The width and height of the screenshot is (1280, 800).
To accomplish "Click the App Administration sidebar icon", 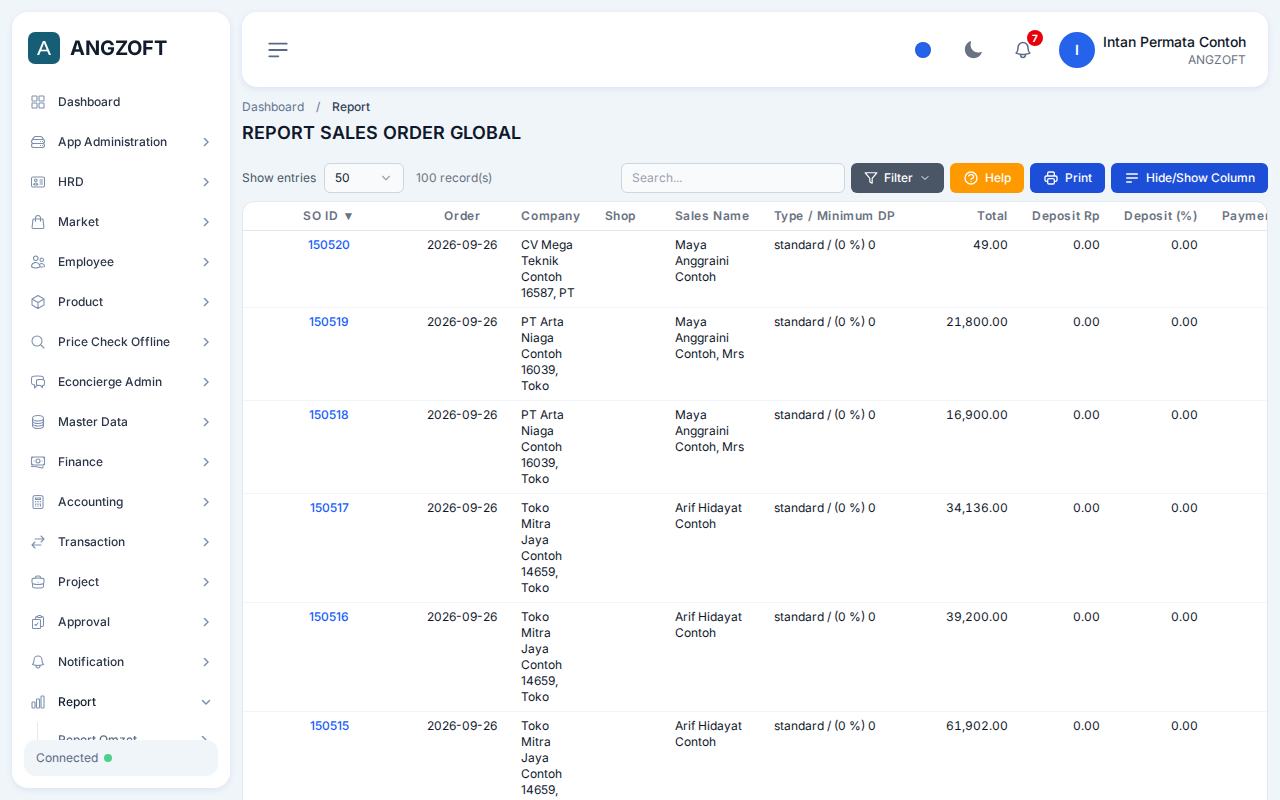I will point(38,142).
